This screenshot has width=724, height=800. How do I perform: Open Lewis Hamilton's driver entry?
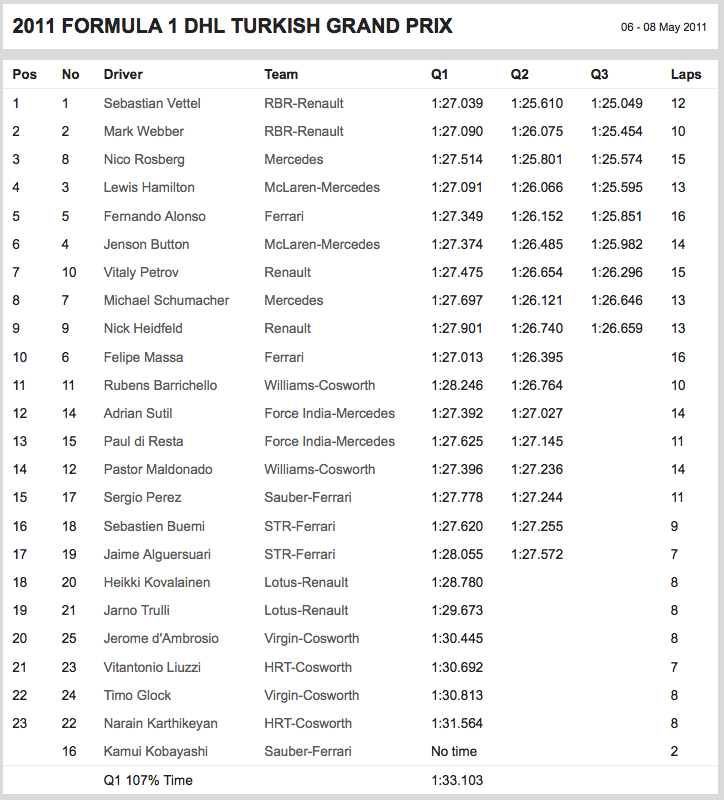149,187
